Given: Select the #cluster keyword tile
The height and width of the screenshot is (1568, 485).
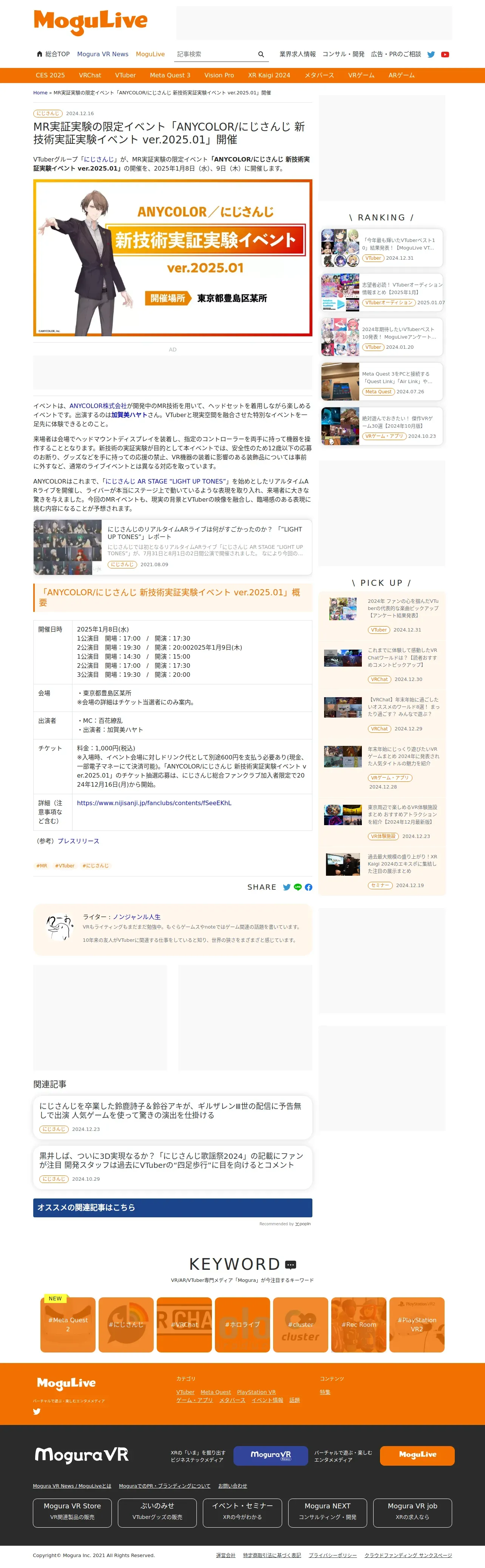Looking at the screenshot, I should click(300, 1325).
